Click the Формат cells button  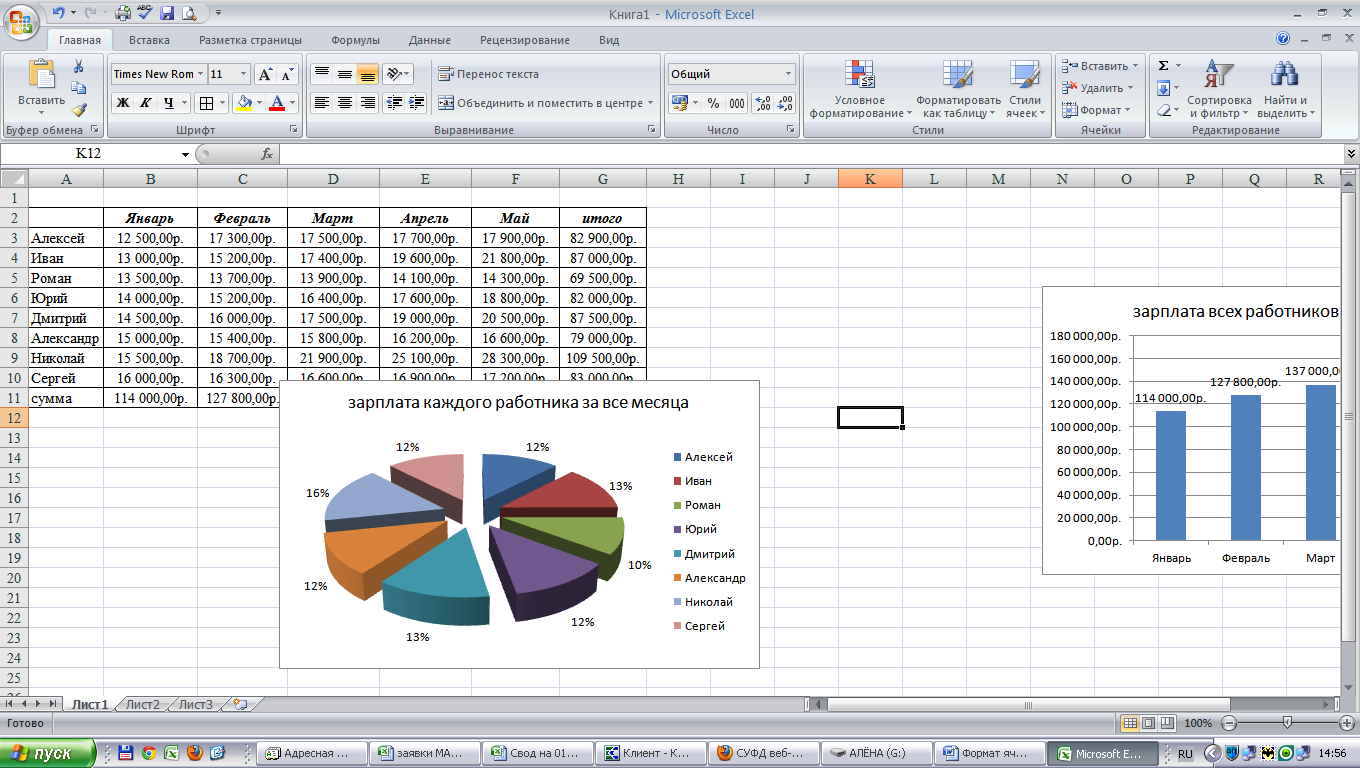click(1095, 110)
